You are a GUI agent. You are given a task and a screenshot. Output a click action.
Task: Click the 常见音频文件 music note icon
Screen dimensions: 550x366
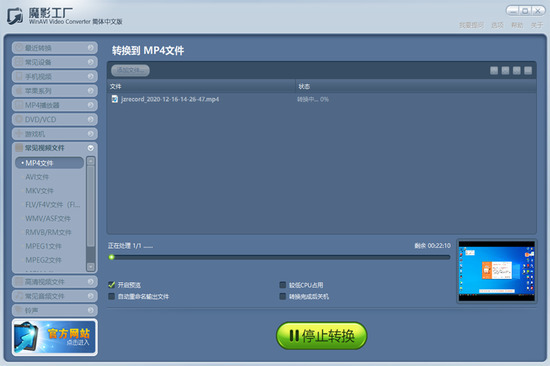(19, 296)
